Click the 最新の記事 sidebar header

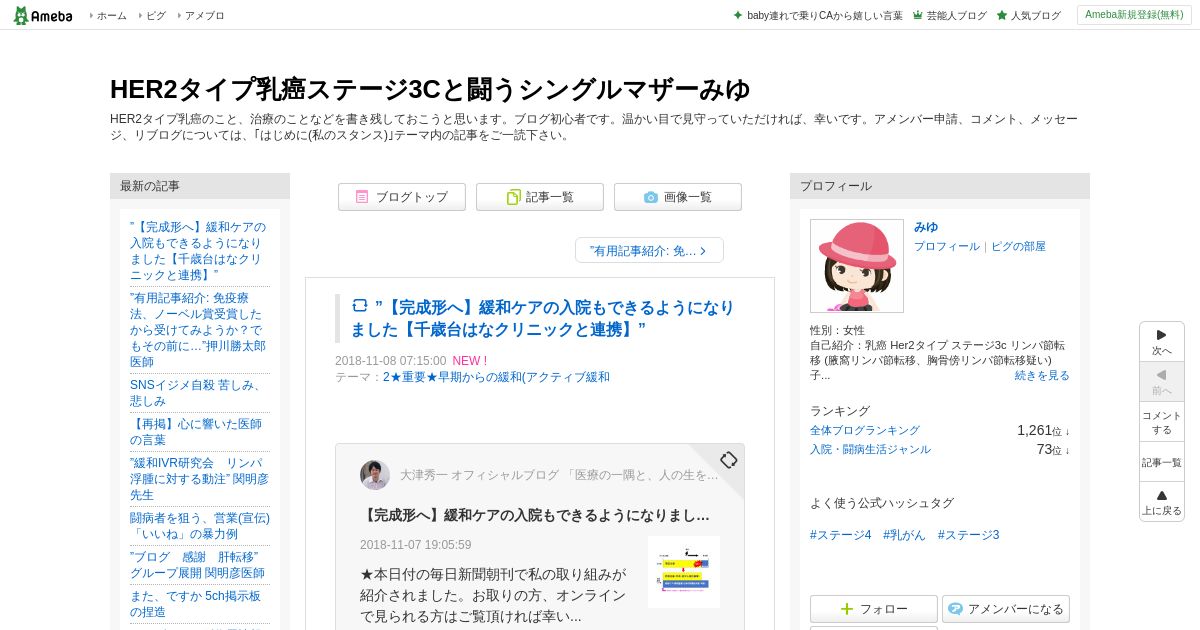(200, 186)
